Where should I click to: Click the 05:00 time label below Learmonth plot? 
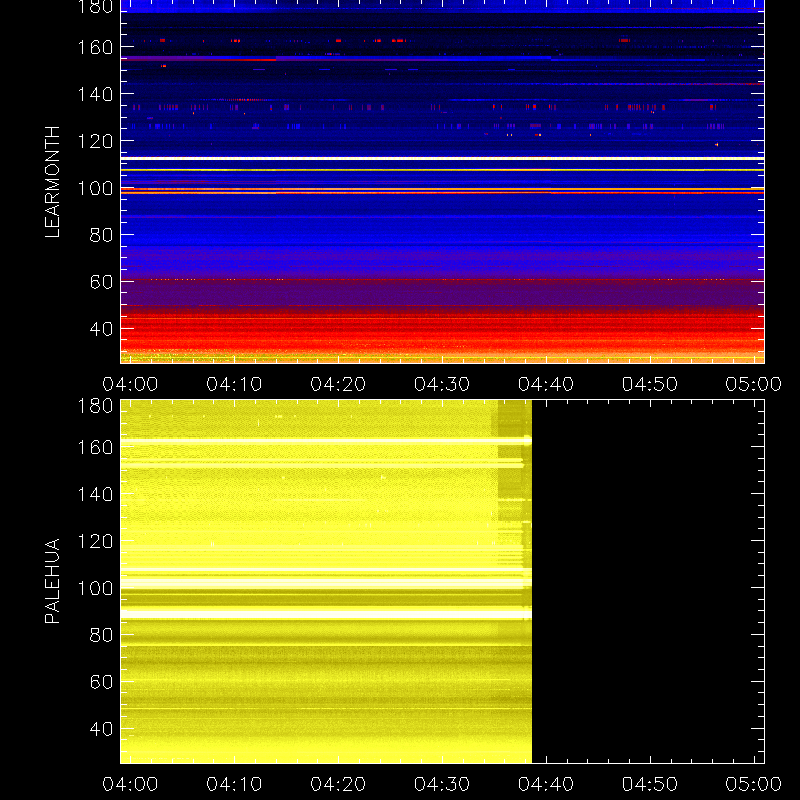tap(754, 384)
